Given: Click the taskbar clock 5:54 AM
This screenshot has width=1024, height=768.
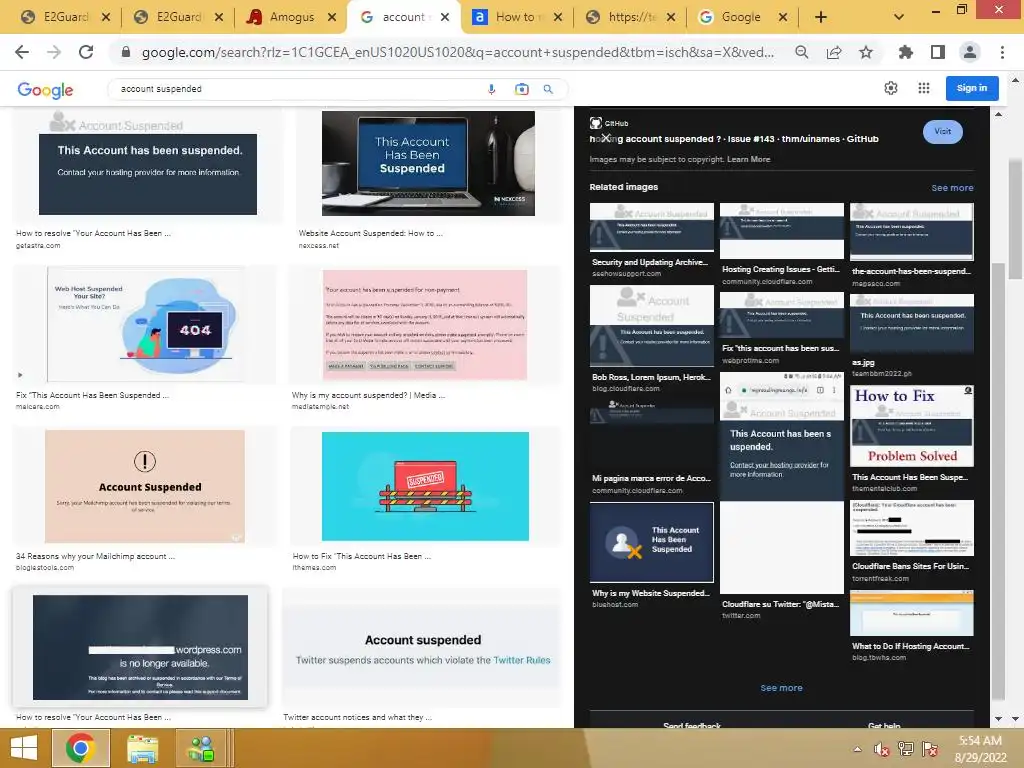Looking at the screenshot, I should [x=980, y=741].
